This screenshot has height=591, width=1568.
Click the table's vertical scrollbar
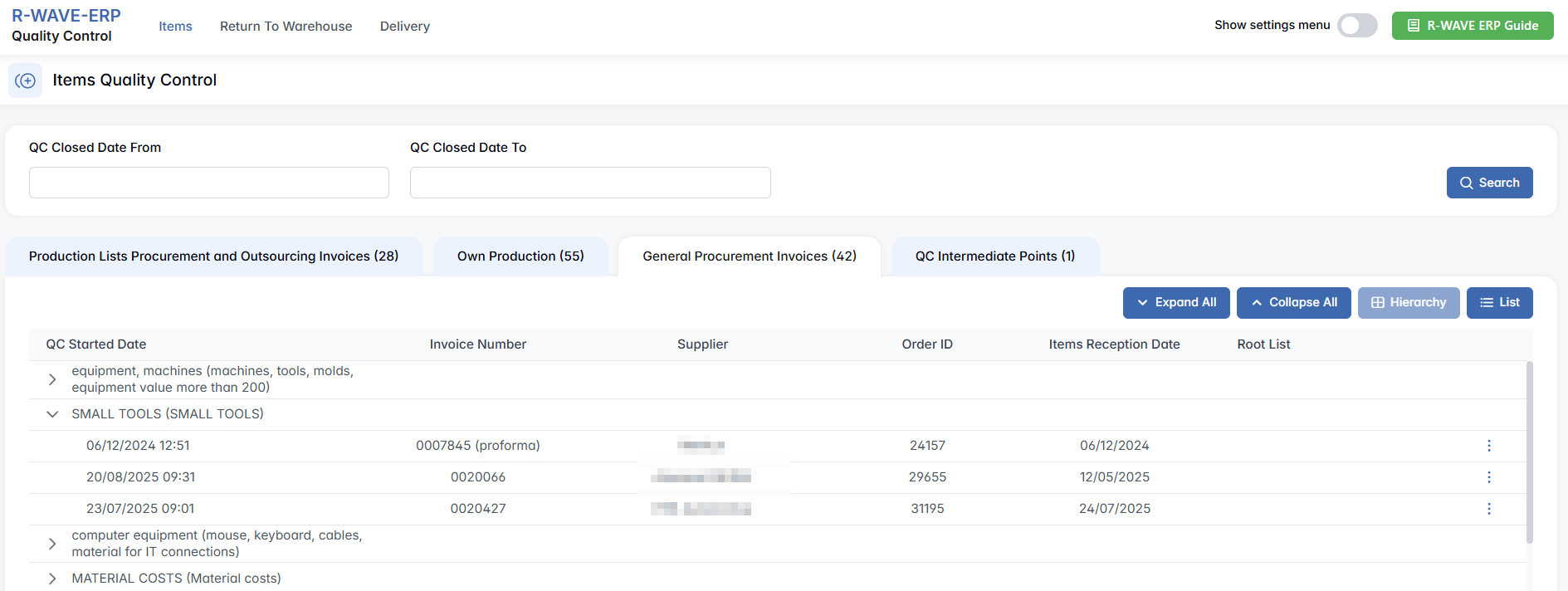point(1529,452)
